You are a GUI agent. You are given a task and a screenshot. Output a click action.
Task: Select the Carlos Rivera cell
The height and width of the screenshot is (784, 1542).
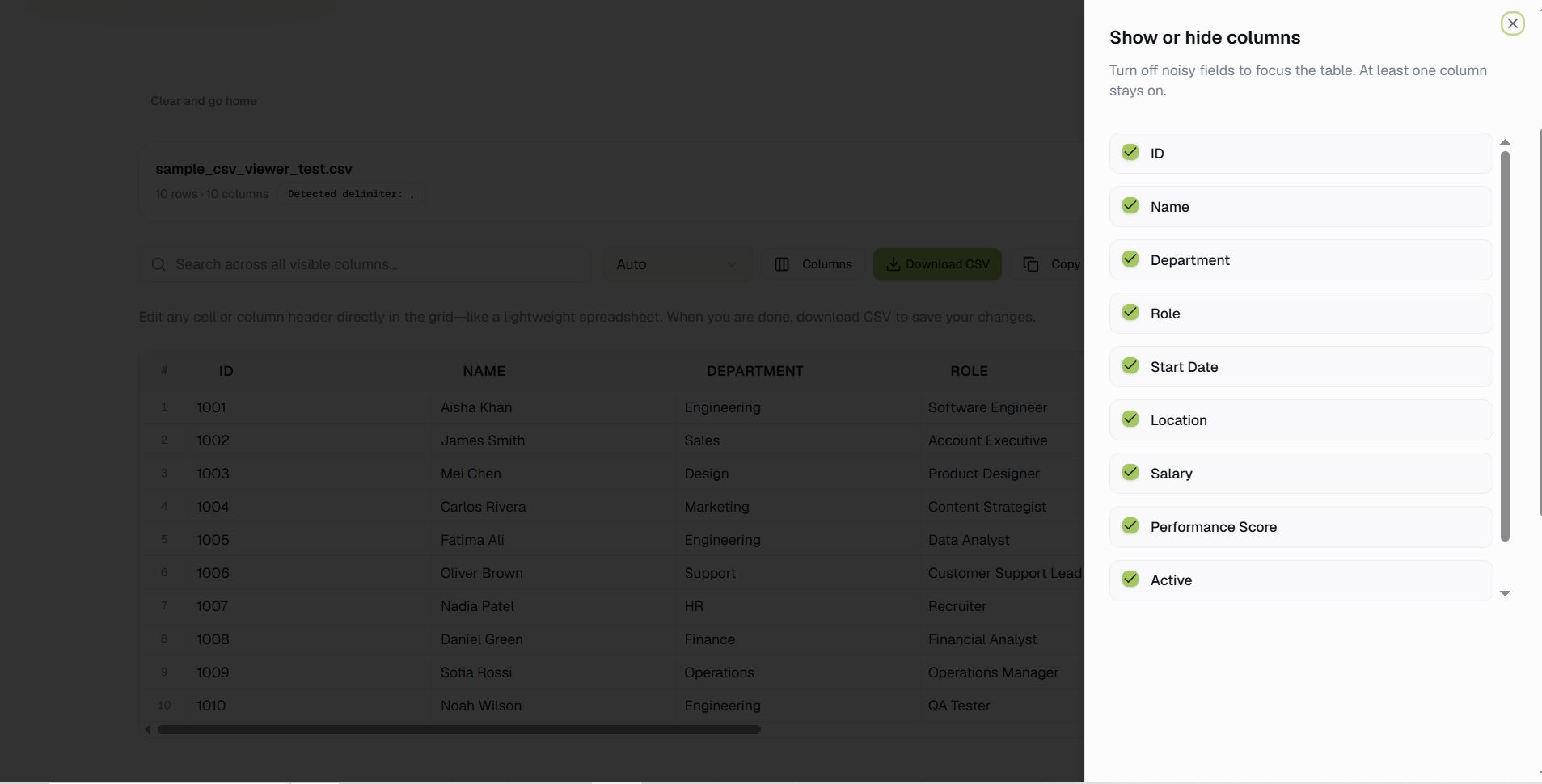554,507
